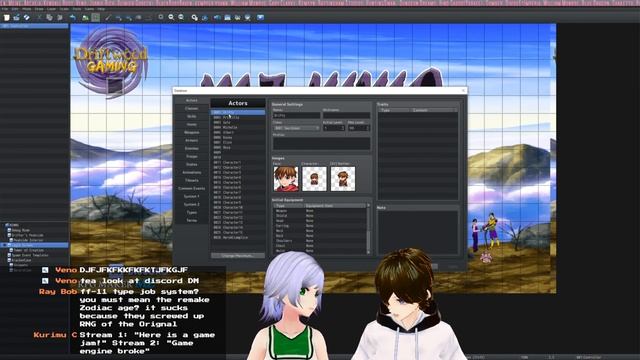Image resolution: width=640 pixels, height=360 pixels.
Task: Select the Ellipse drawing tool
Action: pyautogui.click(x=129, y=18)
